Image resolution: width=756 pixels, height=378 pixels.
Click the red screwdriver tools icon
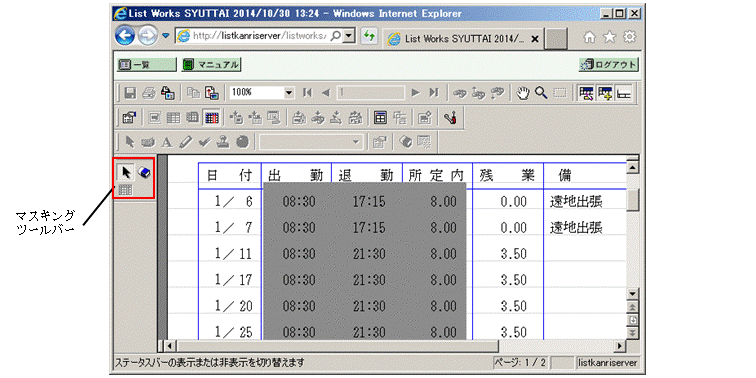pos(451,117)
